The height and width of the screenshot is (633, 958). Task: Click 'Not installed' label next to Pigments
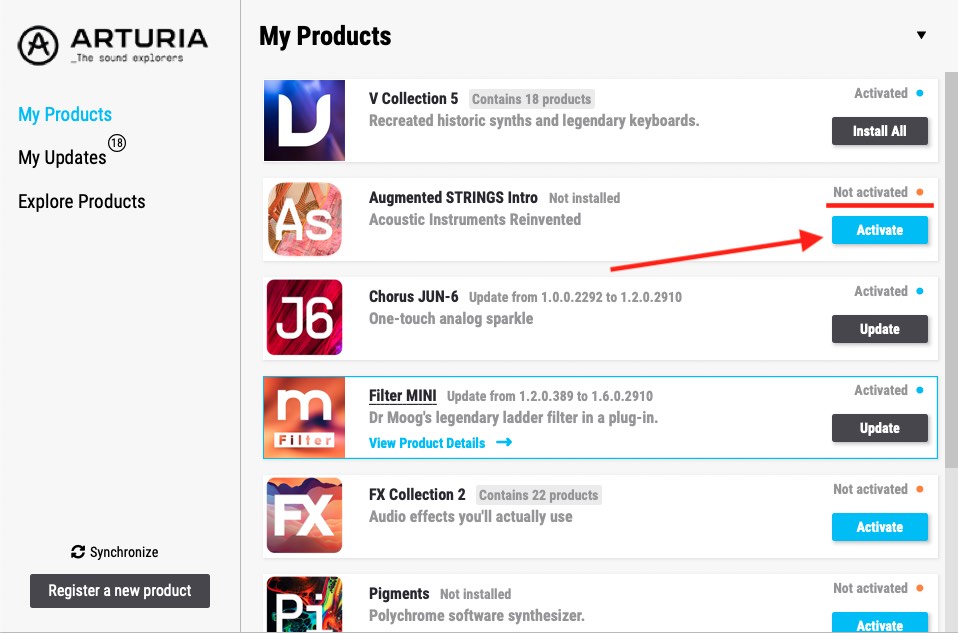pos(475,594)
